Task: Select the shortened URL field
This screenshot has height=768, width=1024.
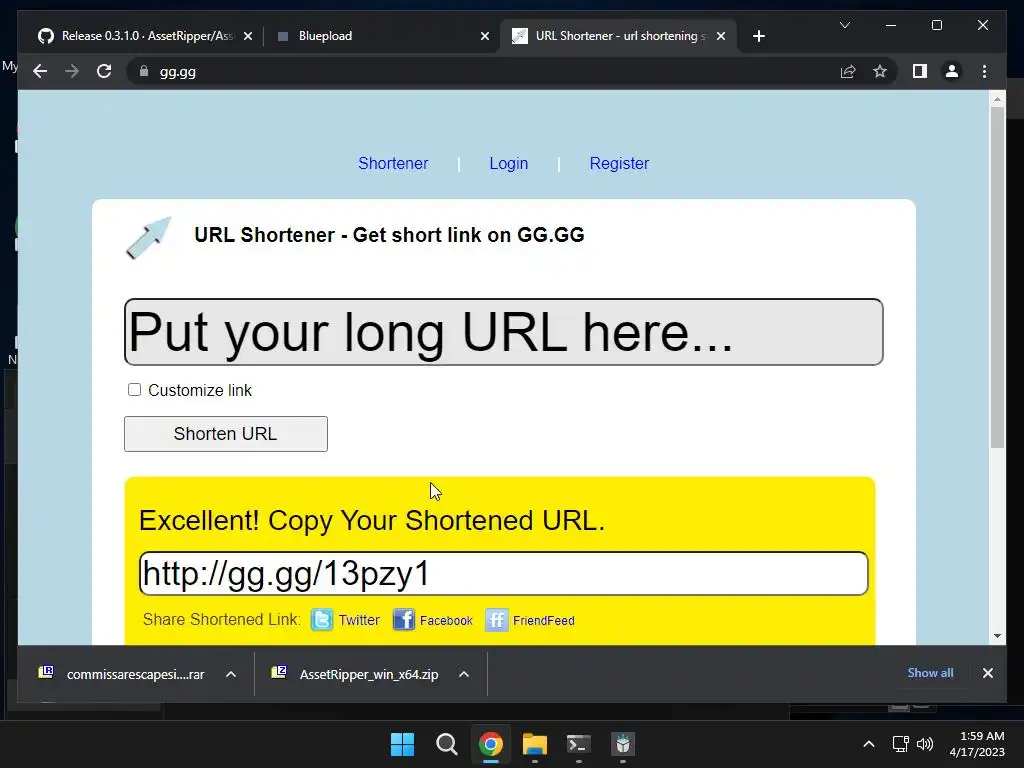Action: click(x=504, y=573)
